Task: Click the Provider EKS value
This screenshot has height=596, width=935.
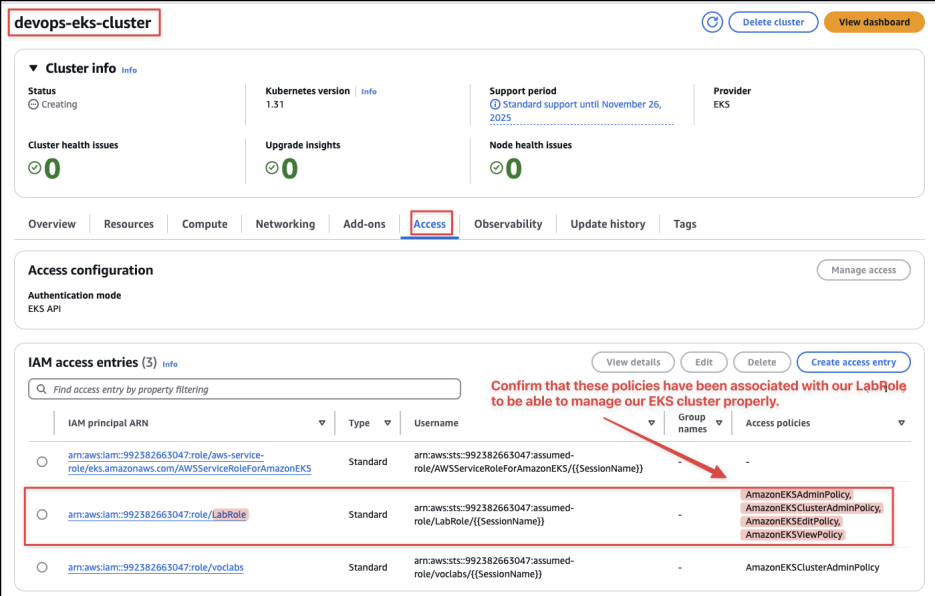Action: click(722, 104)
